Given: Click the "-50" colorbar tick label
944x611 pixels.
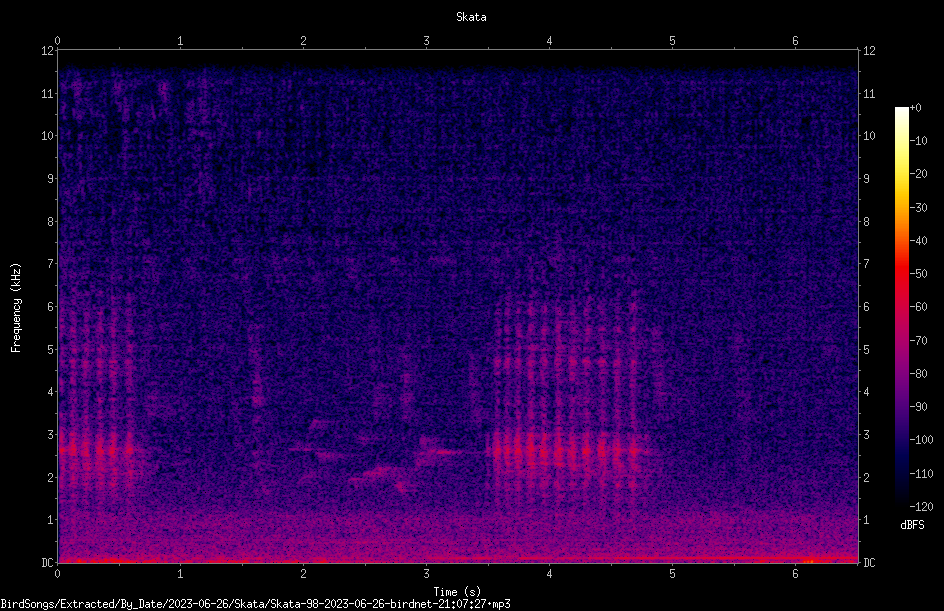Looking at the screenshot, I should point(918,274).
